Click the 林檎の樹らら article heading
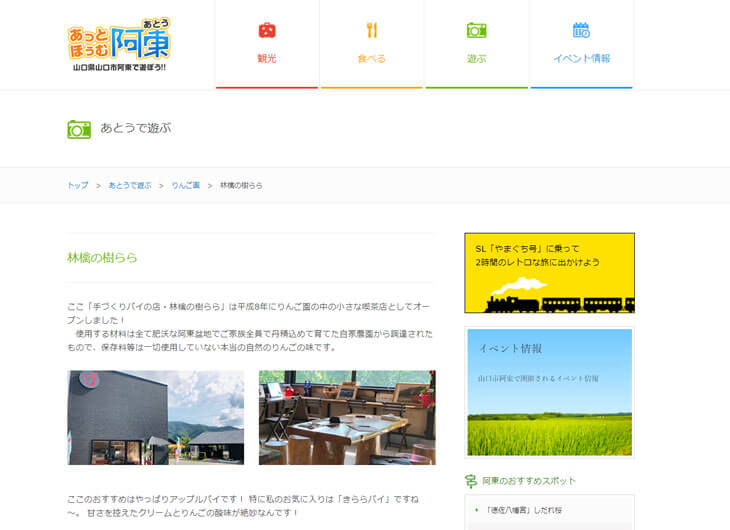Screen dimensions: 730x530 click(102, 258)
